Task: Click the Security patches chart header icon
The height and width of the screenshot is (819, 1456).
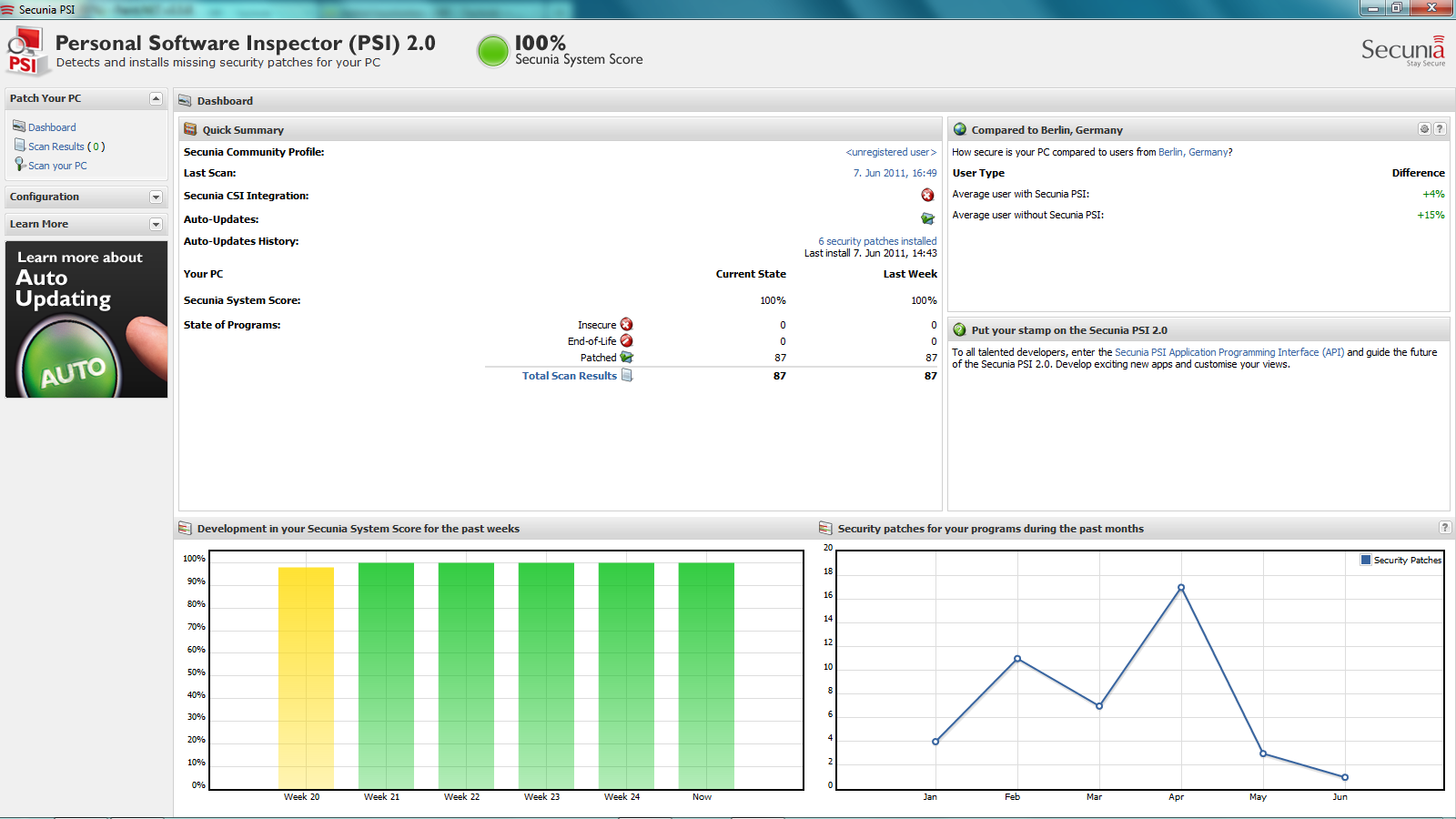Action: [825, 528]
